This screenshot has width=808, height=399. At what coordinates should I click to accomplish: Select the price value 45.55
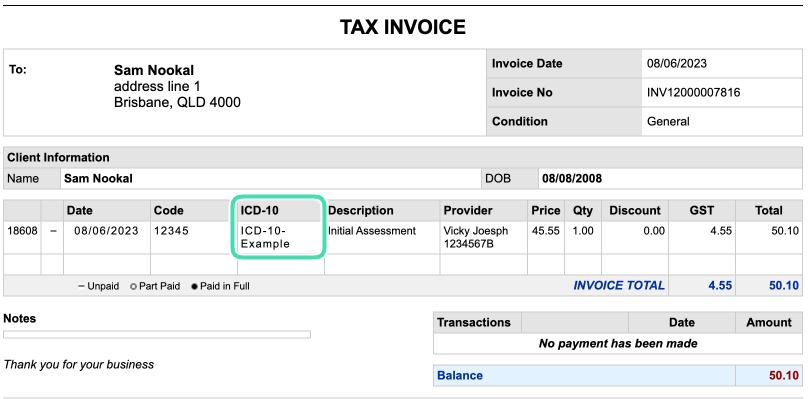click(x=546, y=231)
